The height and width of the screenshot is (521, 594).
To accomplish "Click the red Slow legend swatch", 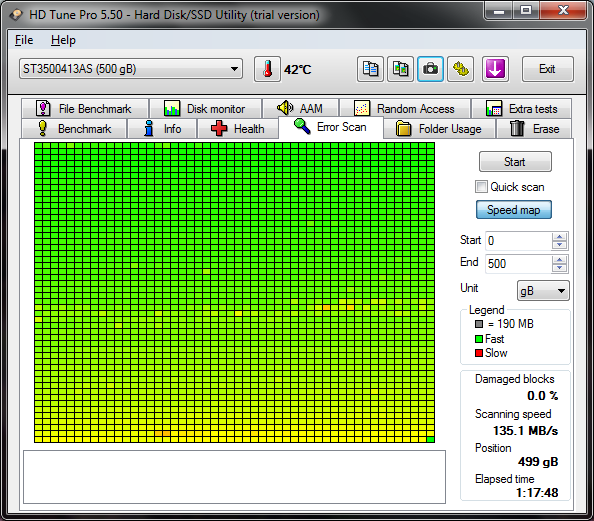I will click(479, 353).
